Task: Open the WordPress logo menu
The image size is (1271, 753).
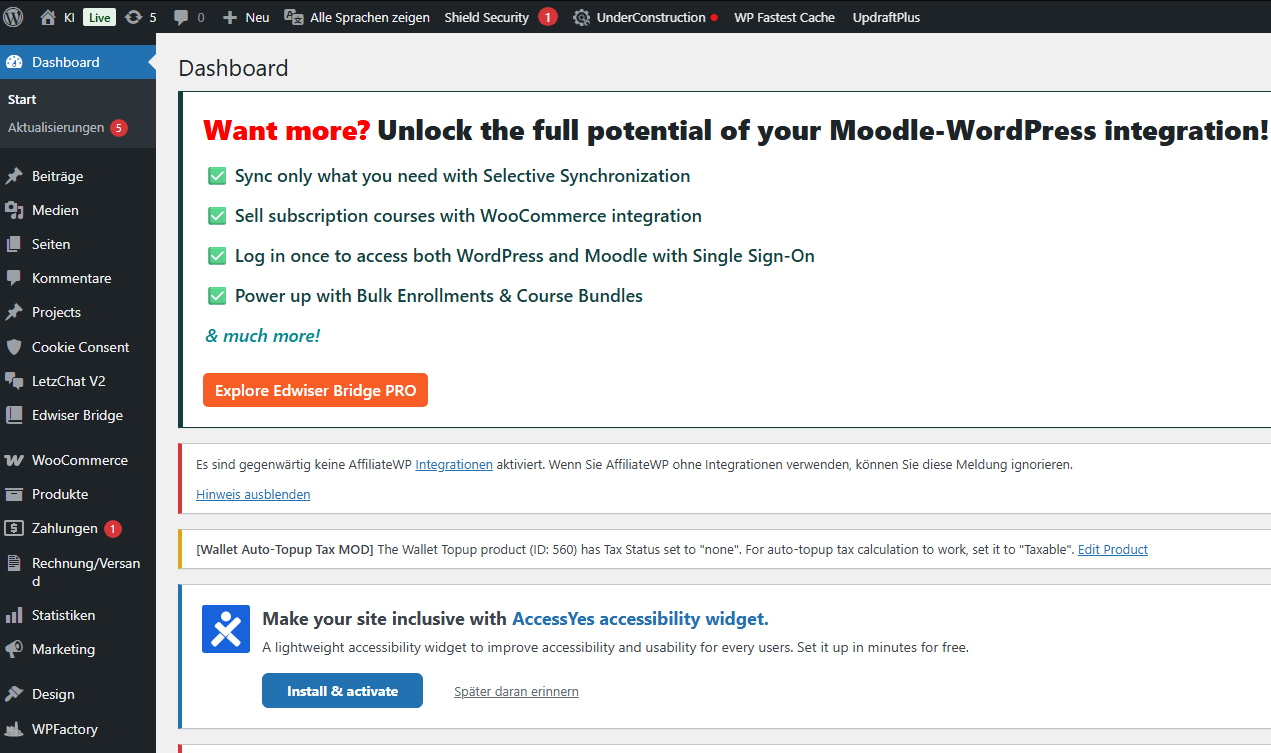Action: pyautogui.click(x=13, y=17)
